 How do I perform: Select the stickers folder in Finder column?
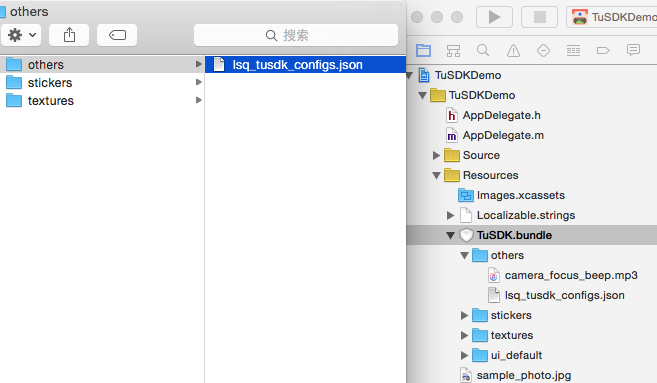pyautogui.click(x=102, y=83)
